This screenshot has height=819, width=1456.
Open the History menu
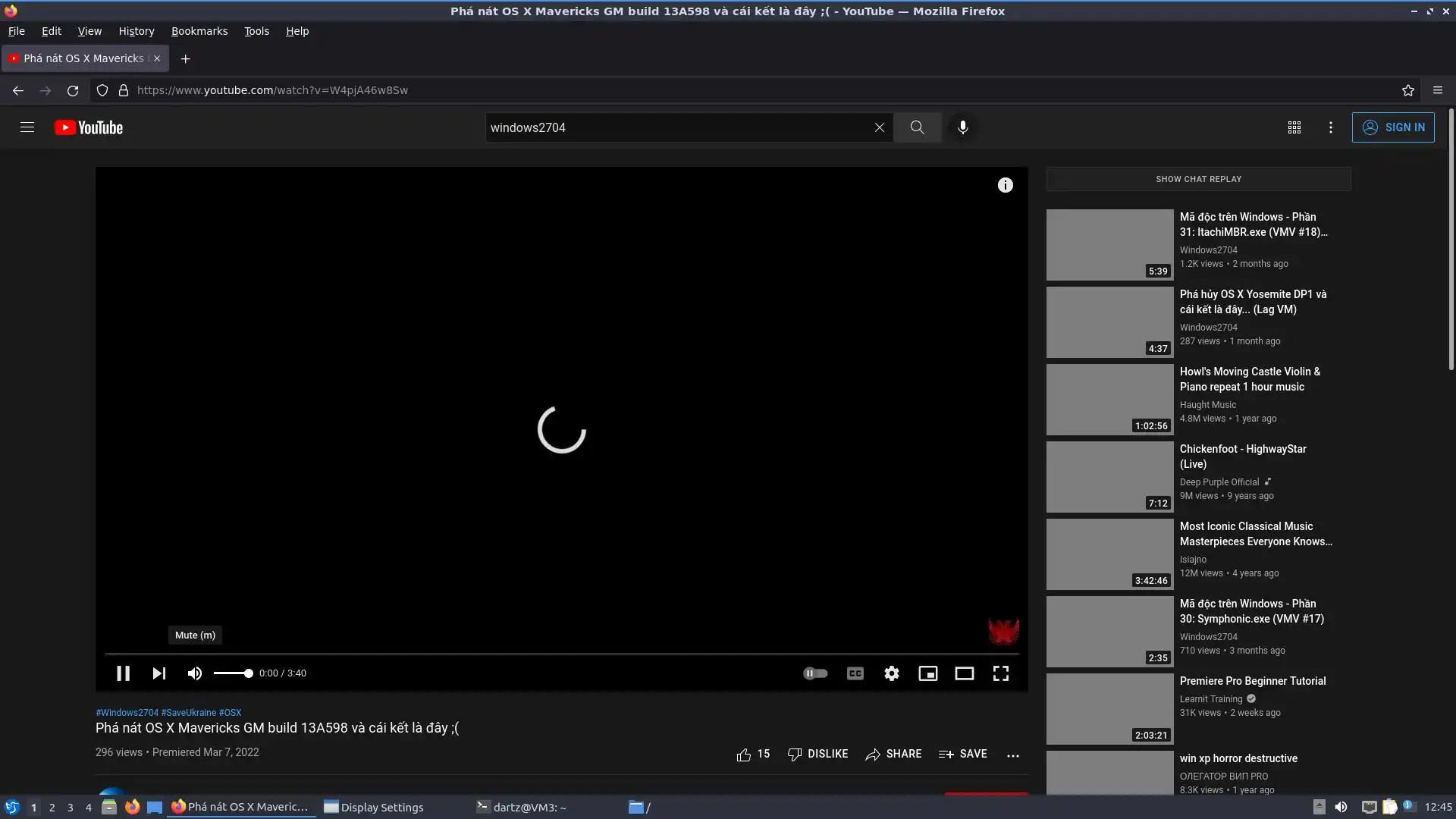tap(136, 31)
